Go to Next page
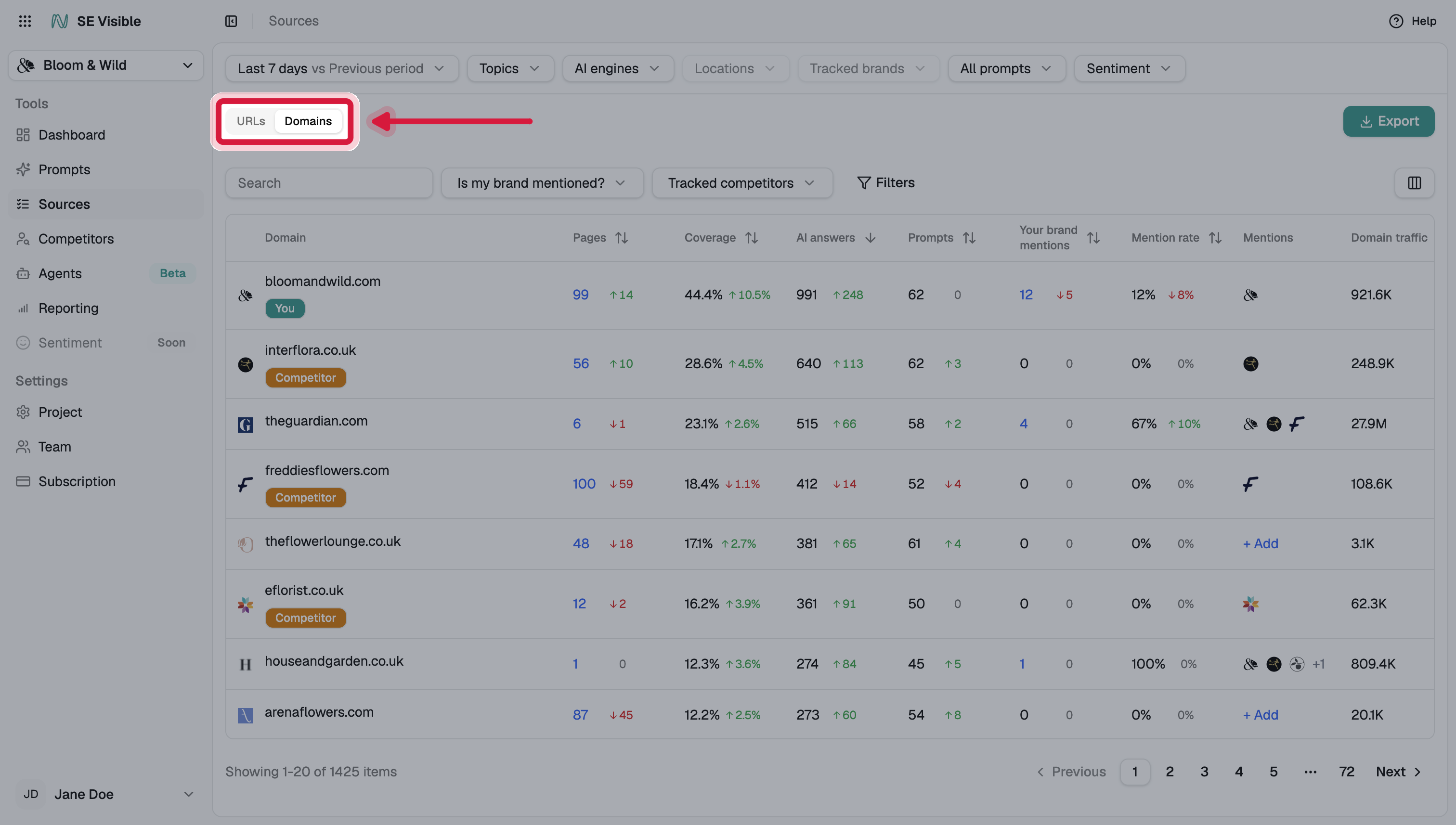Image resolution: width=1456 pixels, height=825 pixels. pos(1399,772)
